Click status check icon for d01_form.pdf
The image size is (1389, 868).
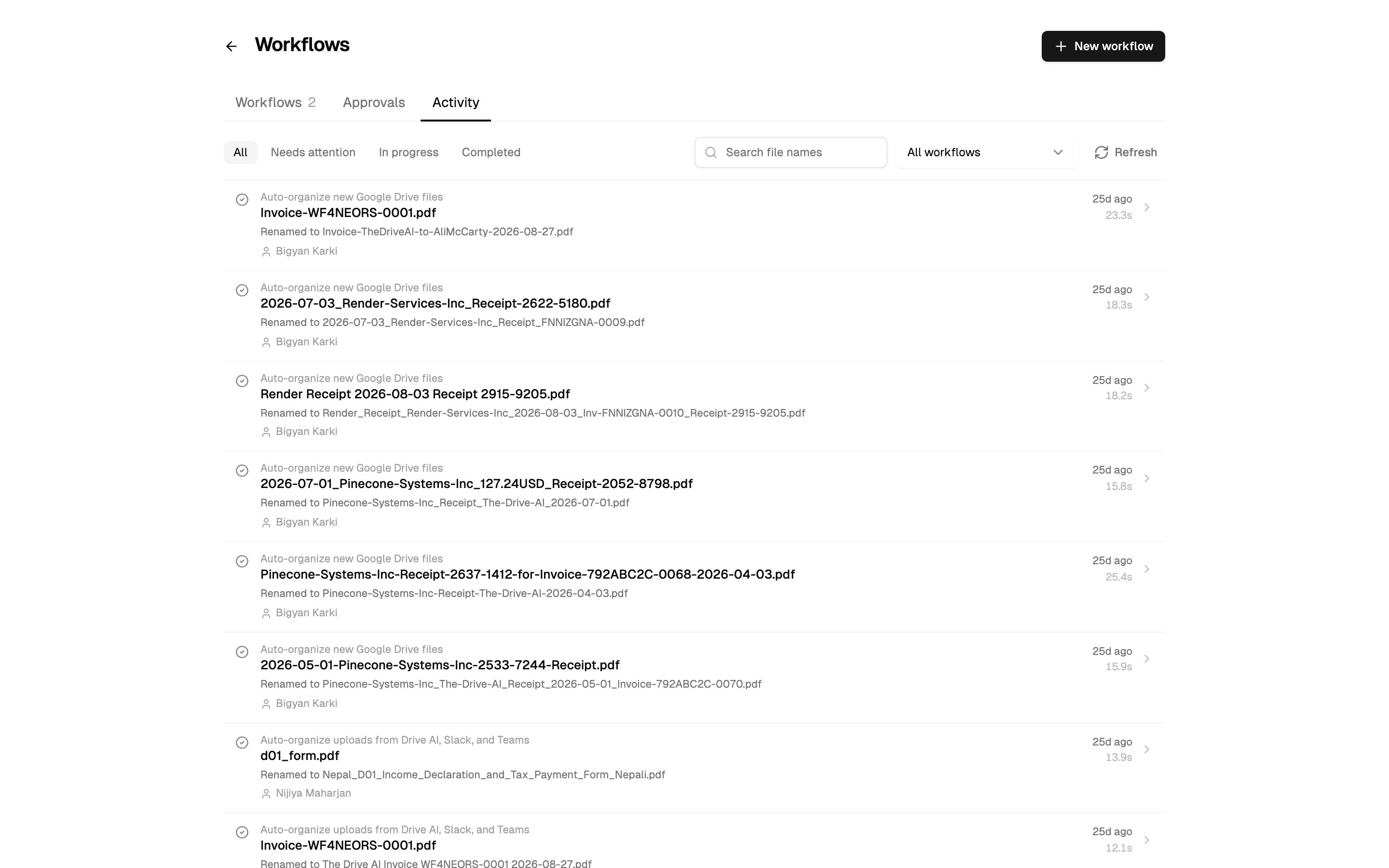(x=242, y=742)
